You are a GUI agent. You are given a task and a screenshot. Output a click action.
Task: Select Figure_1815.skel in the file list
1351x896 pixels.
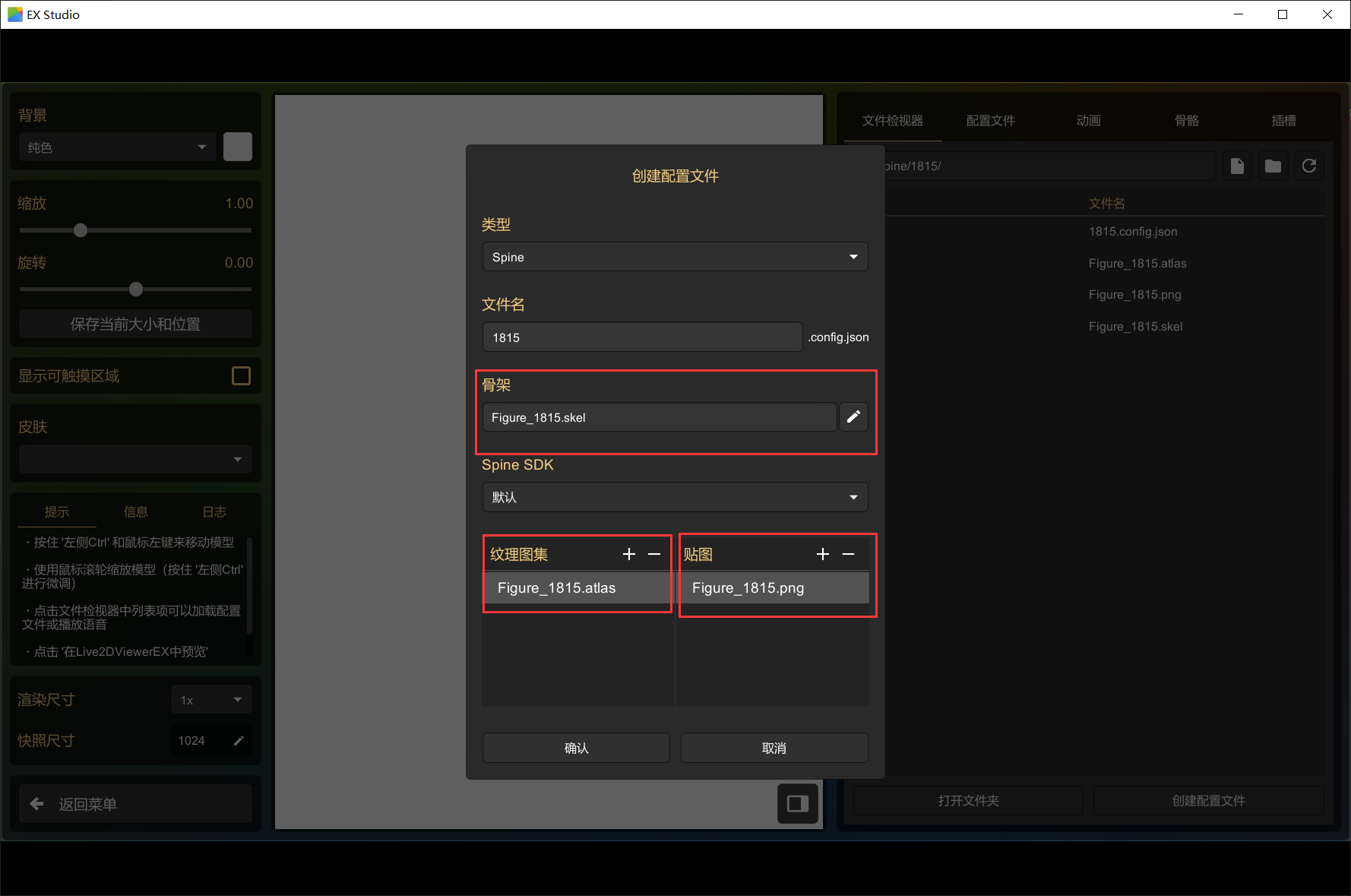coord(1135,326)
